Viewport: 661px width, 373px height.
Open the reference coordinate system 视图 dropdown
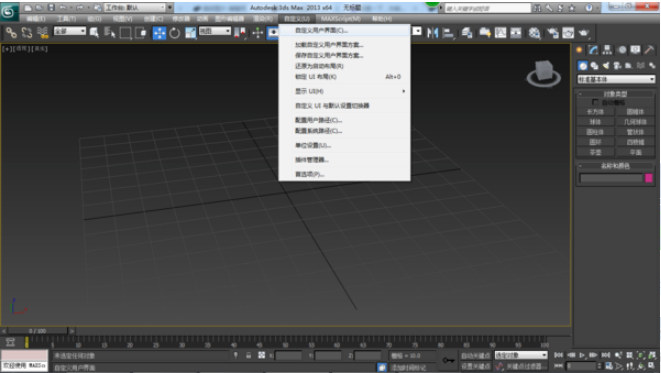click(215, 31)
